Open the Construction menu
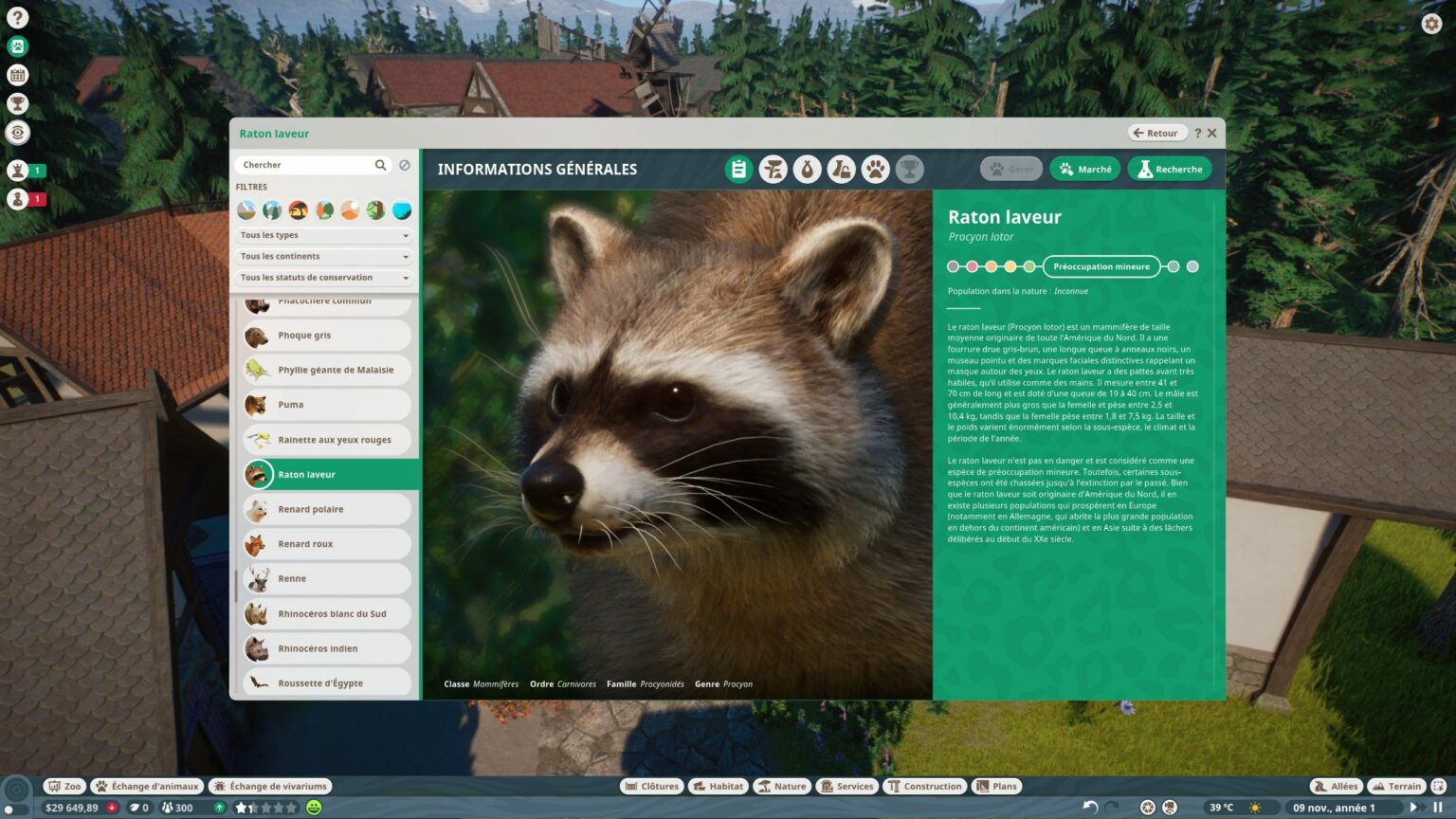 point(924,786)
